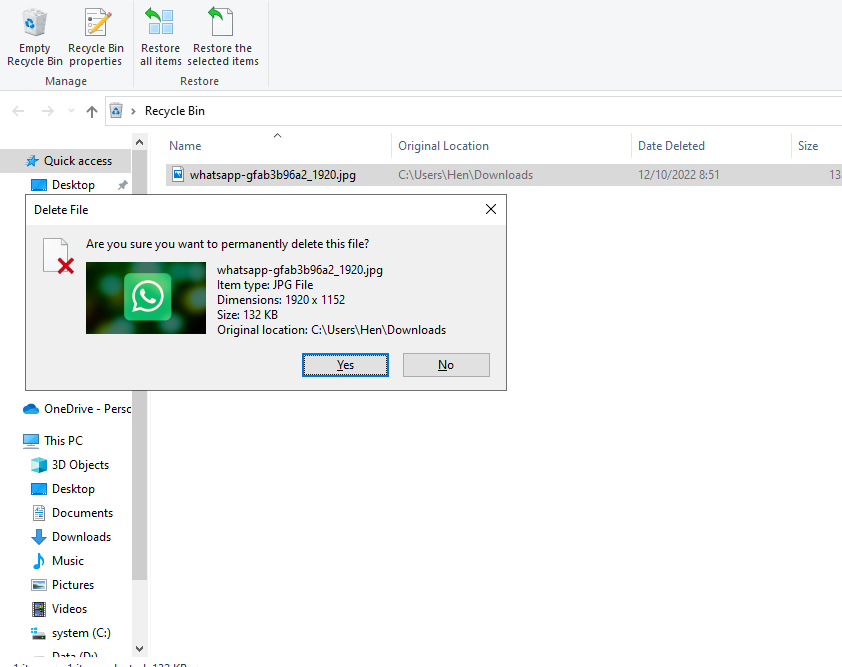
Task: Click the sidebar scroll up arrow
Action: (140, 142)
